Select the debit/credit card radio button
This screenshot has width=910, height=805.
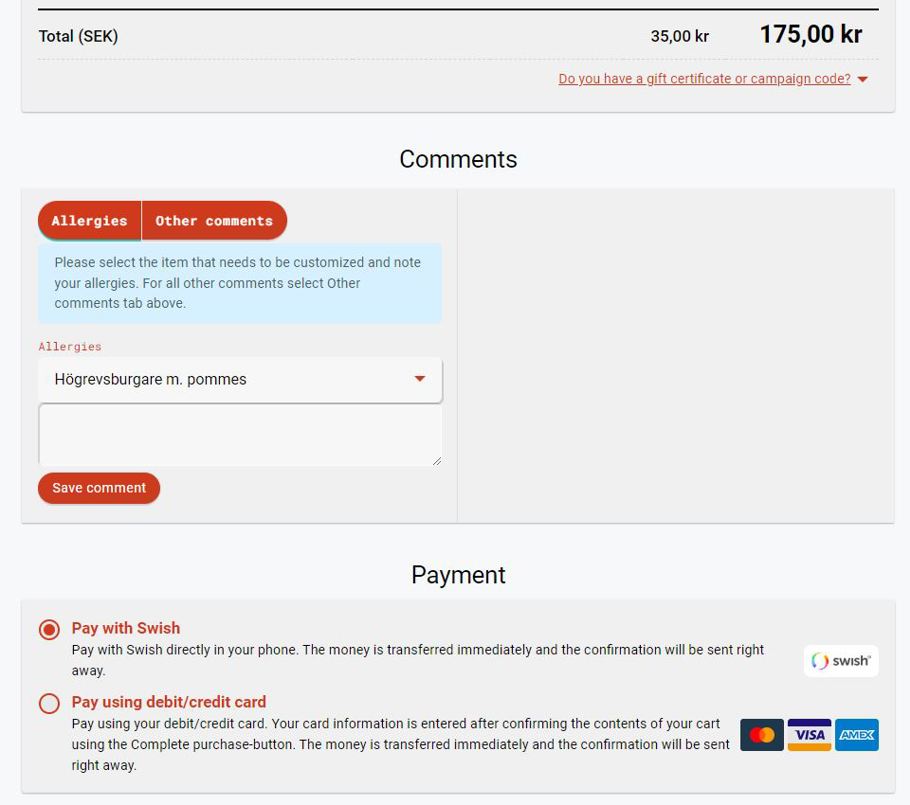pos(49,703)
